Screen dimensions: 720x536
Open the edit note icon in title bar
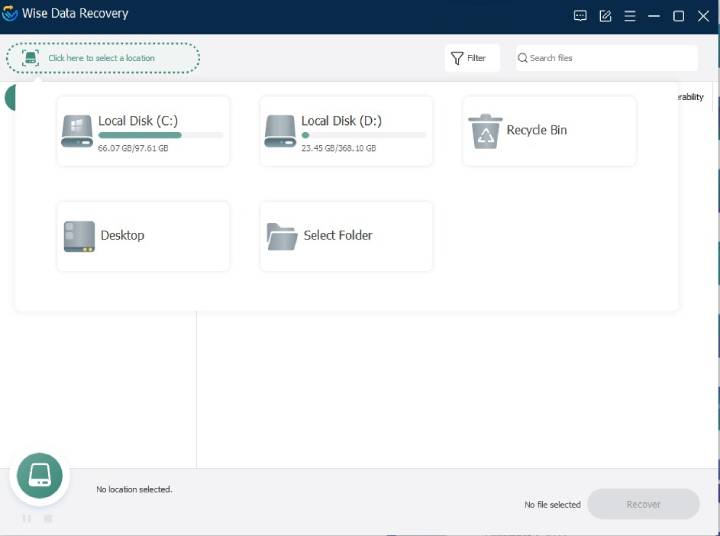click(605, 16)
